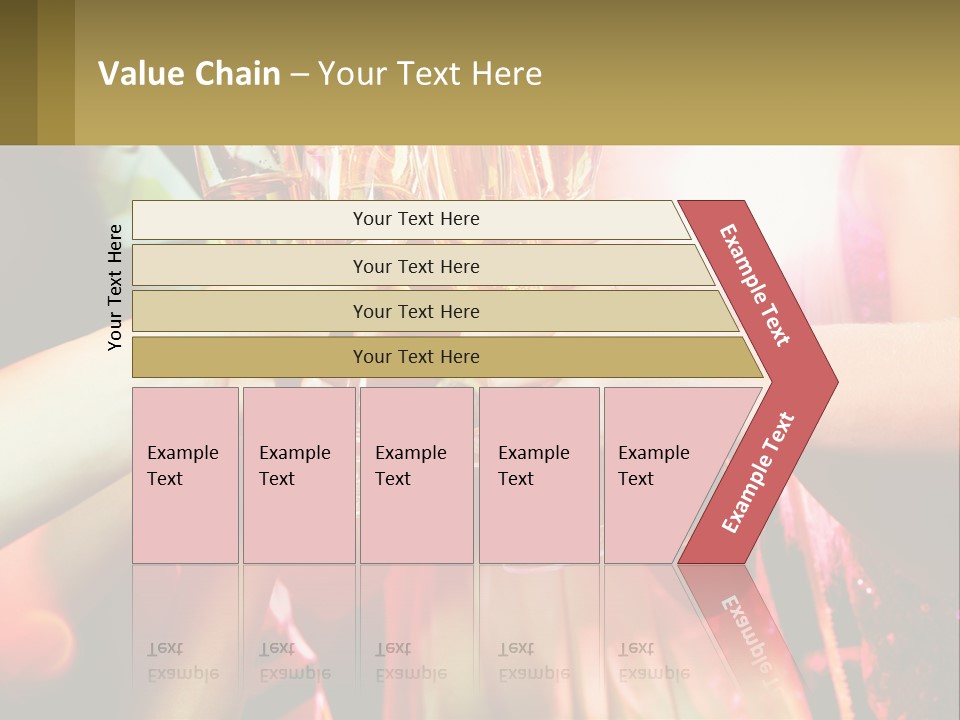Click the vertical "Your Text Here" label
This screenshot has width=960, height=720.
click(x=115, y=287)
